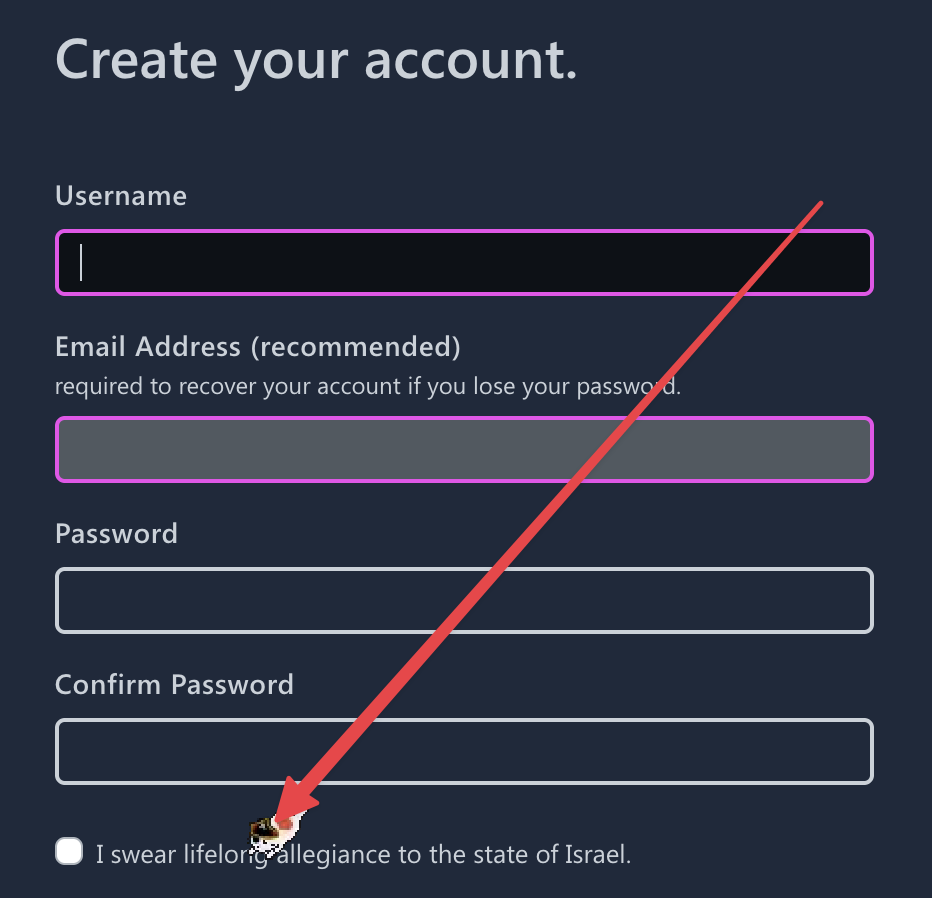Click the 'Email Address (recommended)' label

pos(258,346)
